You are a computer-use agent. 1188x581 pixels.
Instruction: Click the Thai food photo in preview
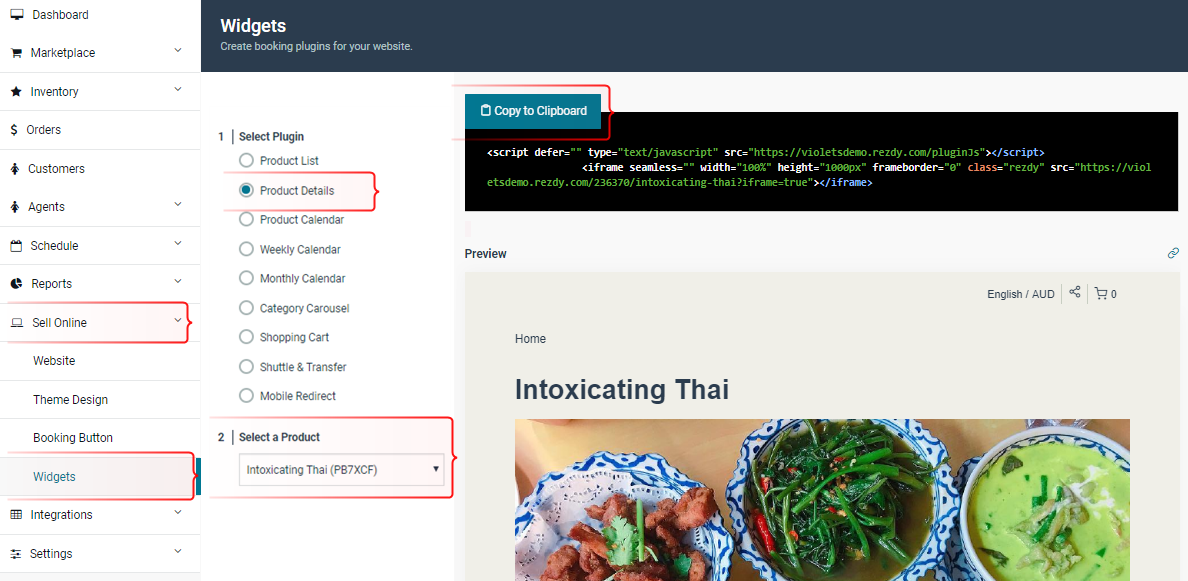(822, 500)
